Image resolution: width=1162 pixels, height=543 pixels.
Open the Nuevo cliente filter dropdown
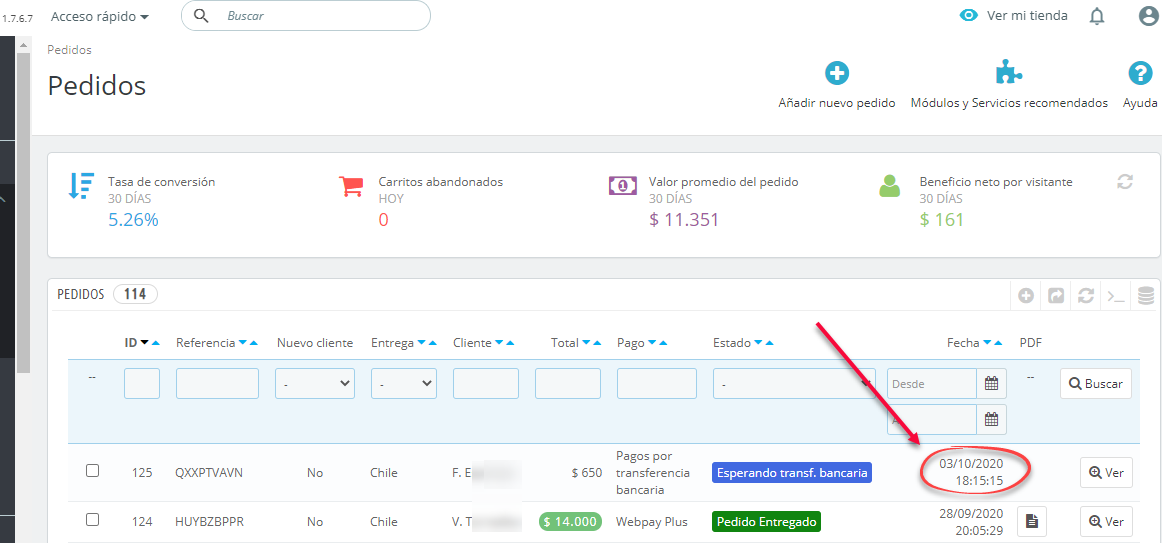pos(315,384)
